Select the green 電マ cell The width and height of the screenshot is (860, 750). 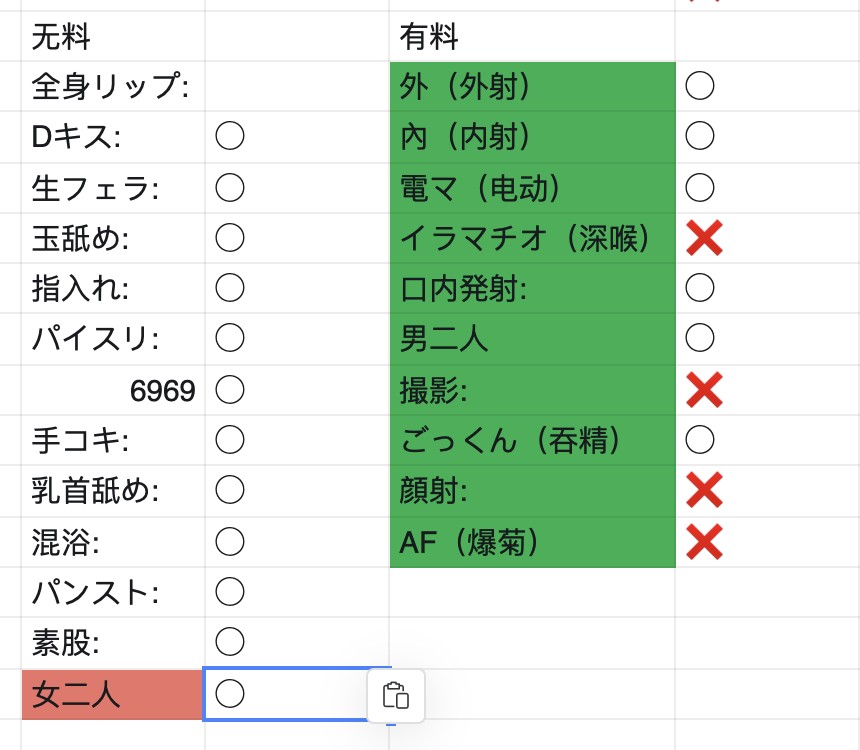(532, 188)
